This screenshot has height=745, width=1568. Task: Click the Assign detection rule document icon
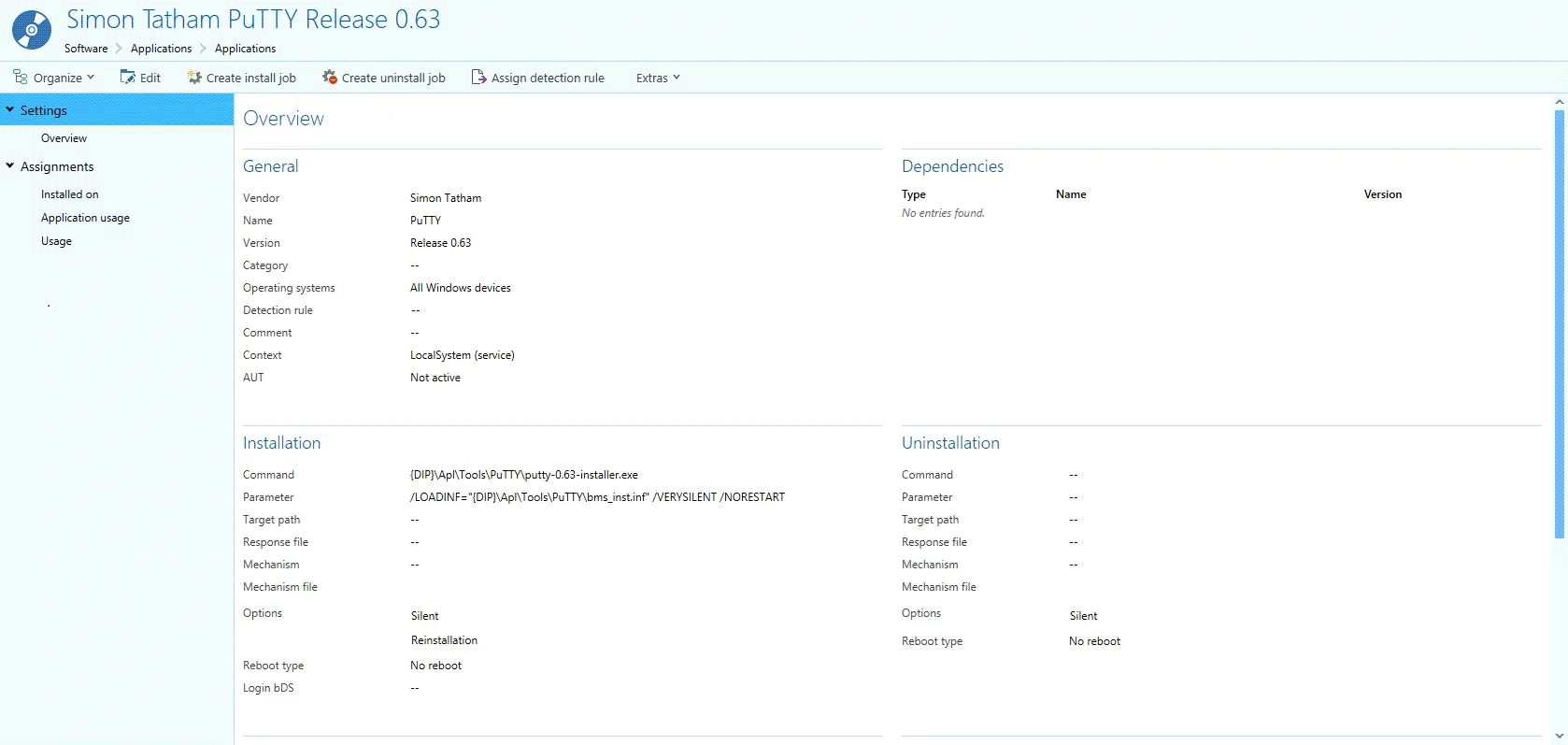click(x=478, y=77)
